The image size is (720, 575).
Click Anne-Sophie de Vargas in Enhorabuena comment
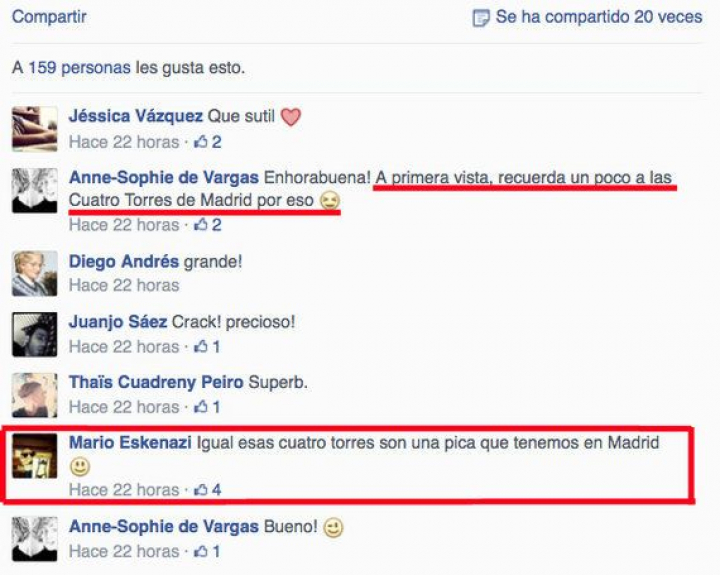[164, 178]
